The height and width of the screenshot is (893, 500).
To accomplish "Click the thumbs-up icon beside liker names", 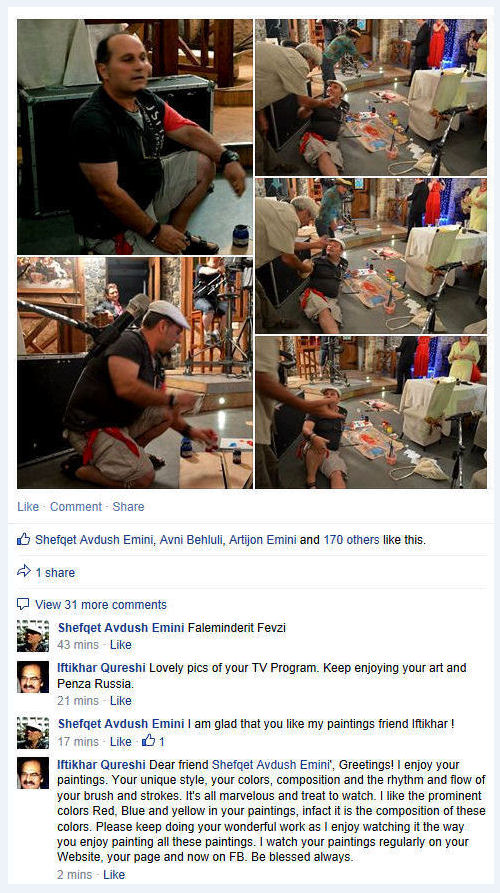I will (x=23, y=539).
